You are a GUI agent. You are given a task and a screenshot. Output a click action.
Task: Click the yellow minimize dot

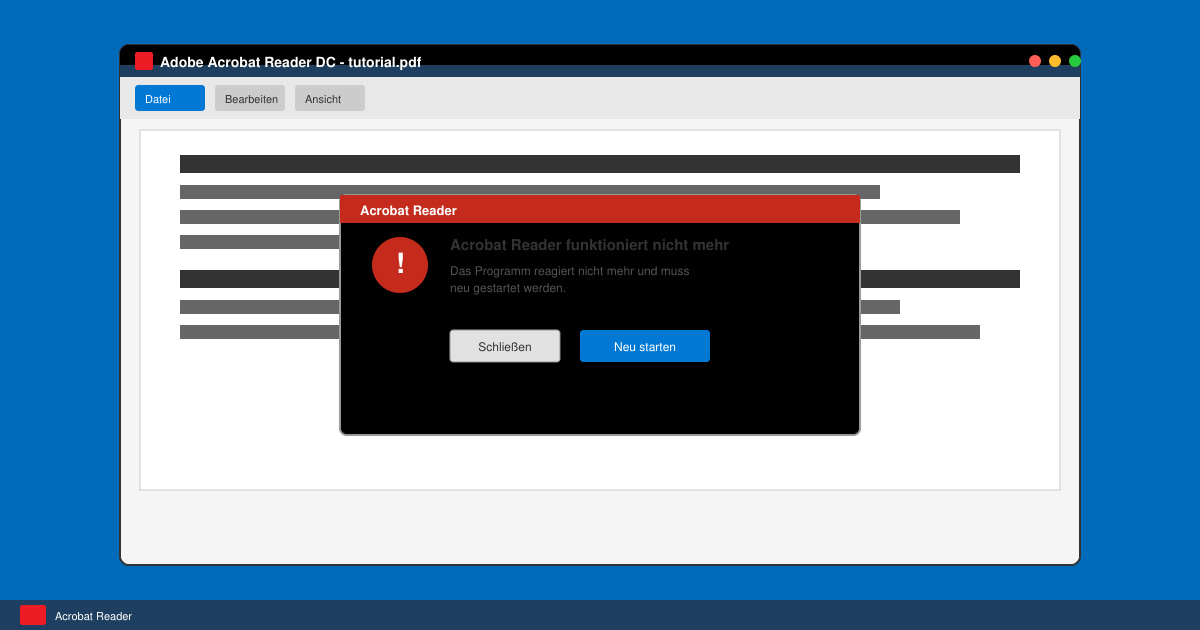[1055, 61]
